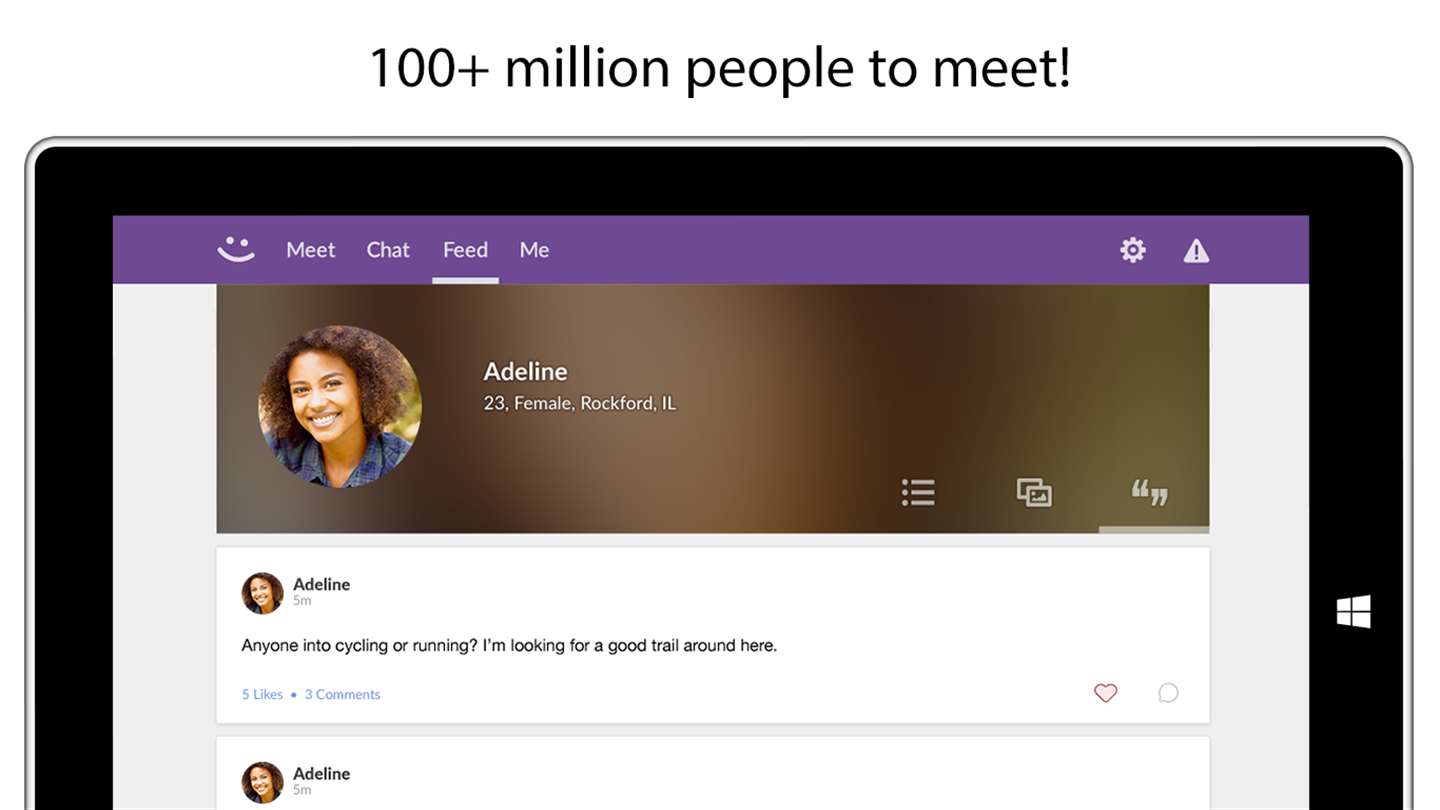Open the 3 Comments link
This screenshot has width=1440, height=810.
click(343, 694)
